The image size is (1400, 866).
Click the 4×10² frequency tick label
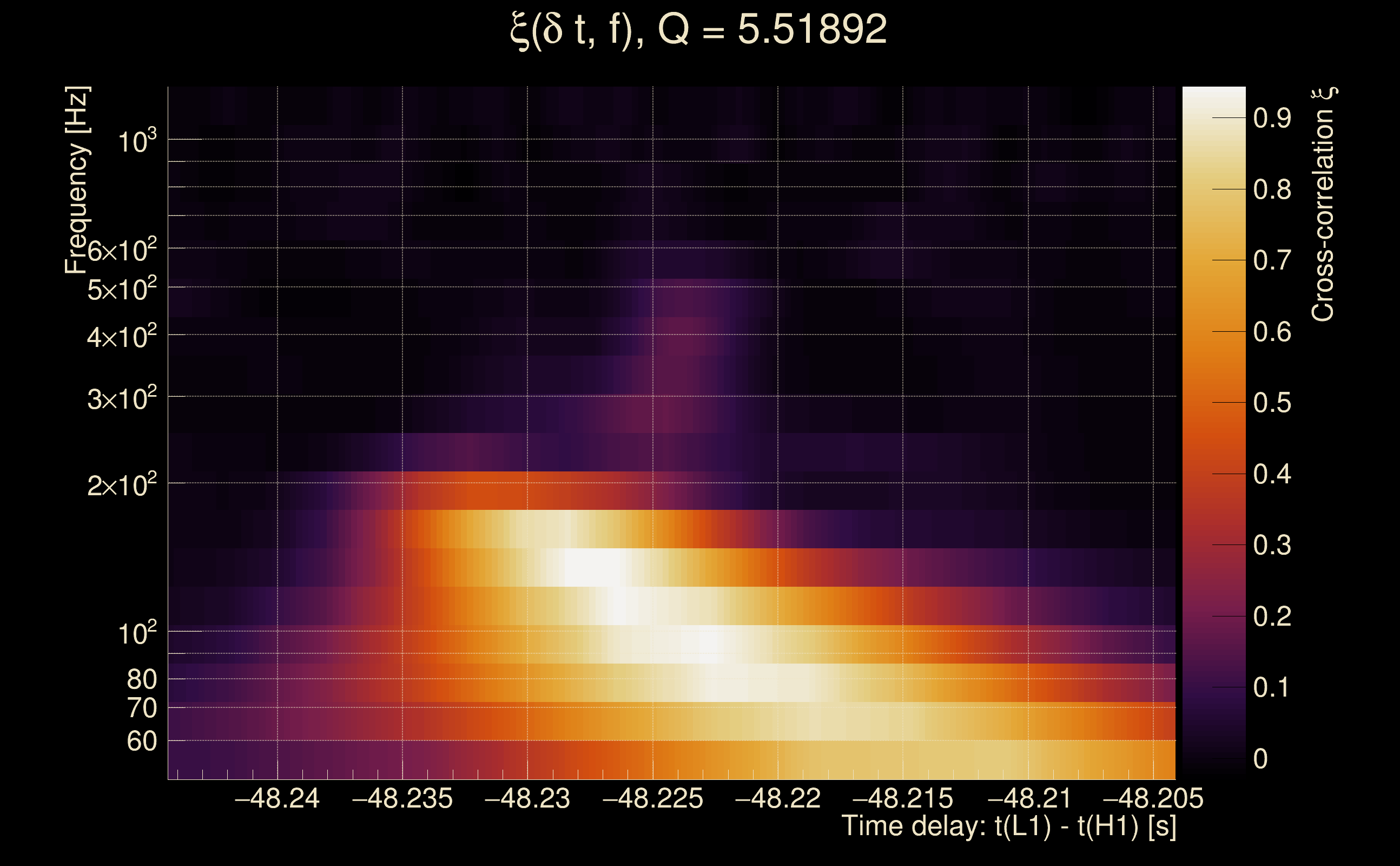click(x=122, y=337)
